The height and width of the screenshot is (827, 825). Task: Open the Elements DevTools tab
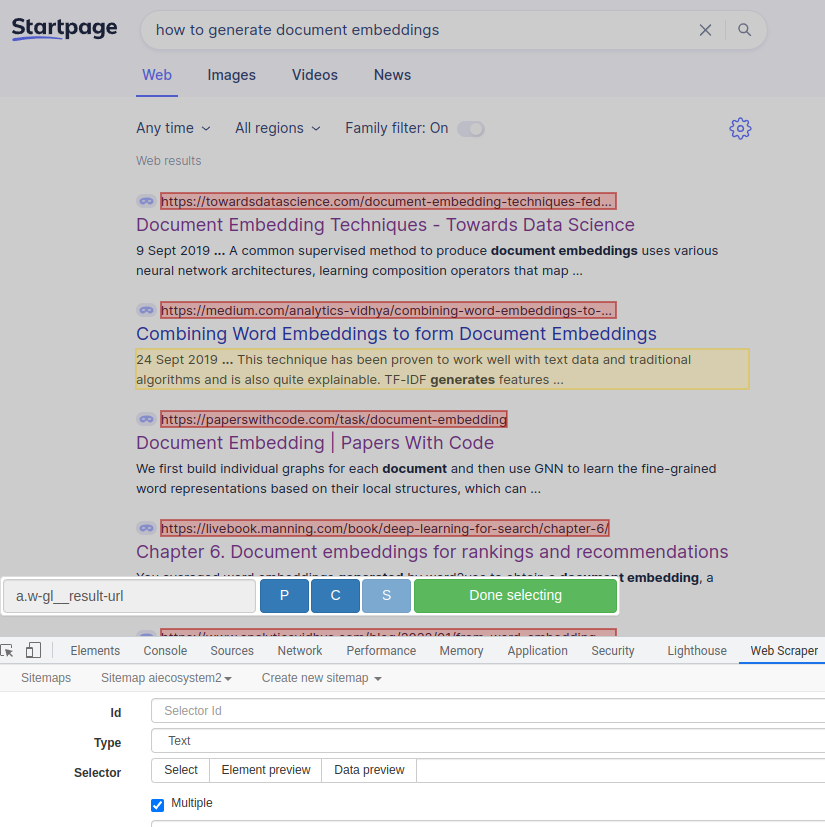click(95, 651)
